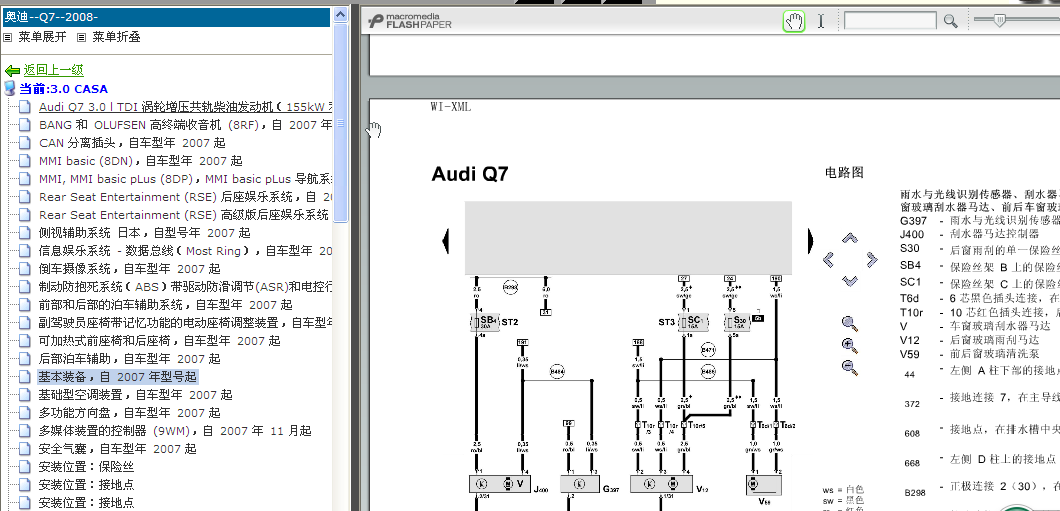Click the left panel vertical scrollbar thumb

tap(341, 123)
